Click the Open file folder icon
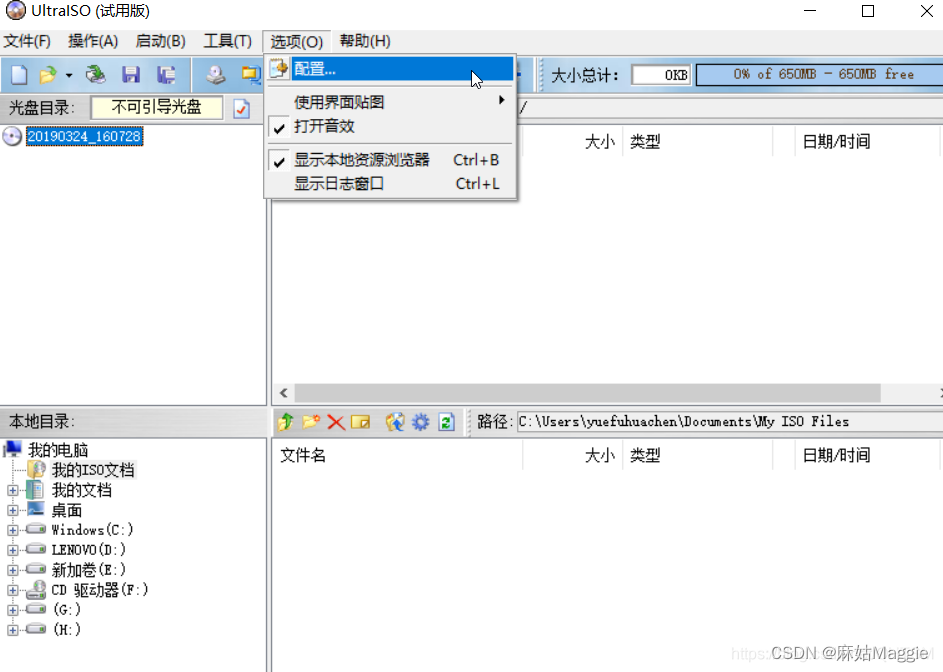 point(48,75)
